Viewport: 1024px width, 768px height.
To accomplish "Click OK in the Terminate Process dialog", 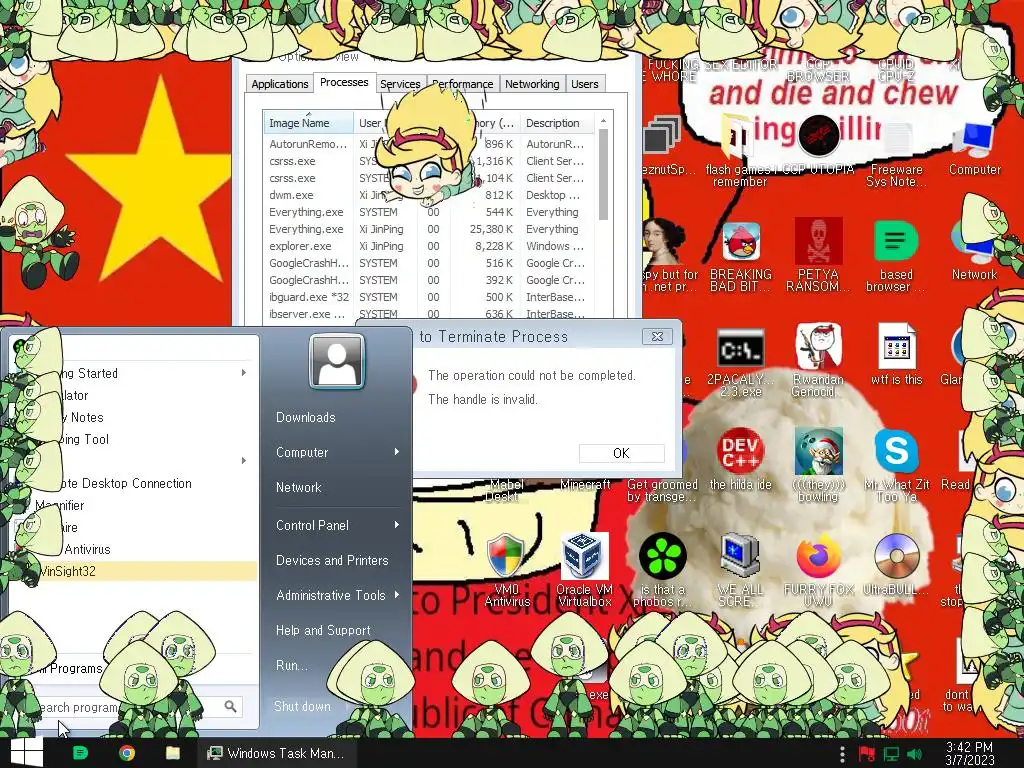I will 621,453.
